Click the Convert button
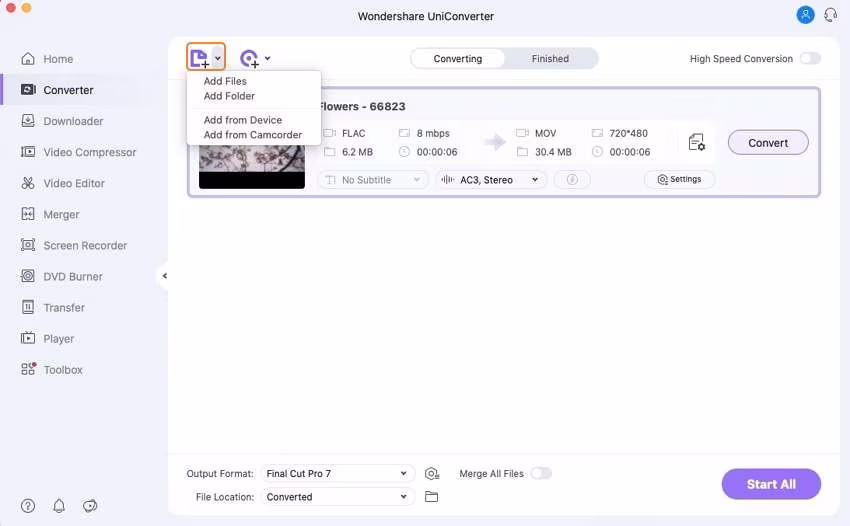Screen dimensions: 850x526 [x=768, y=143]
